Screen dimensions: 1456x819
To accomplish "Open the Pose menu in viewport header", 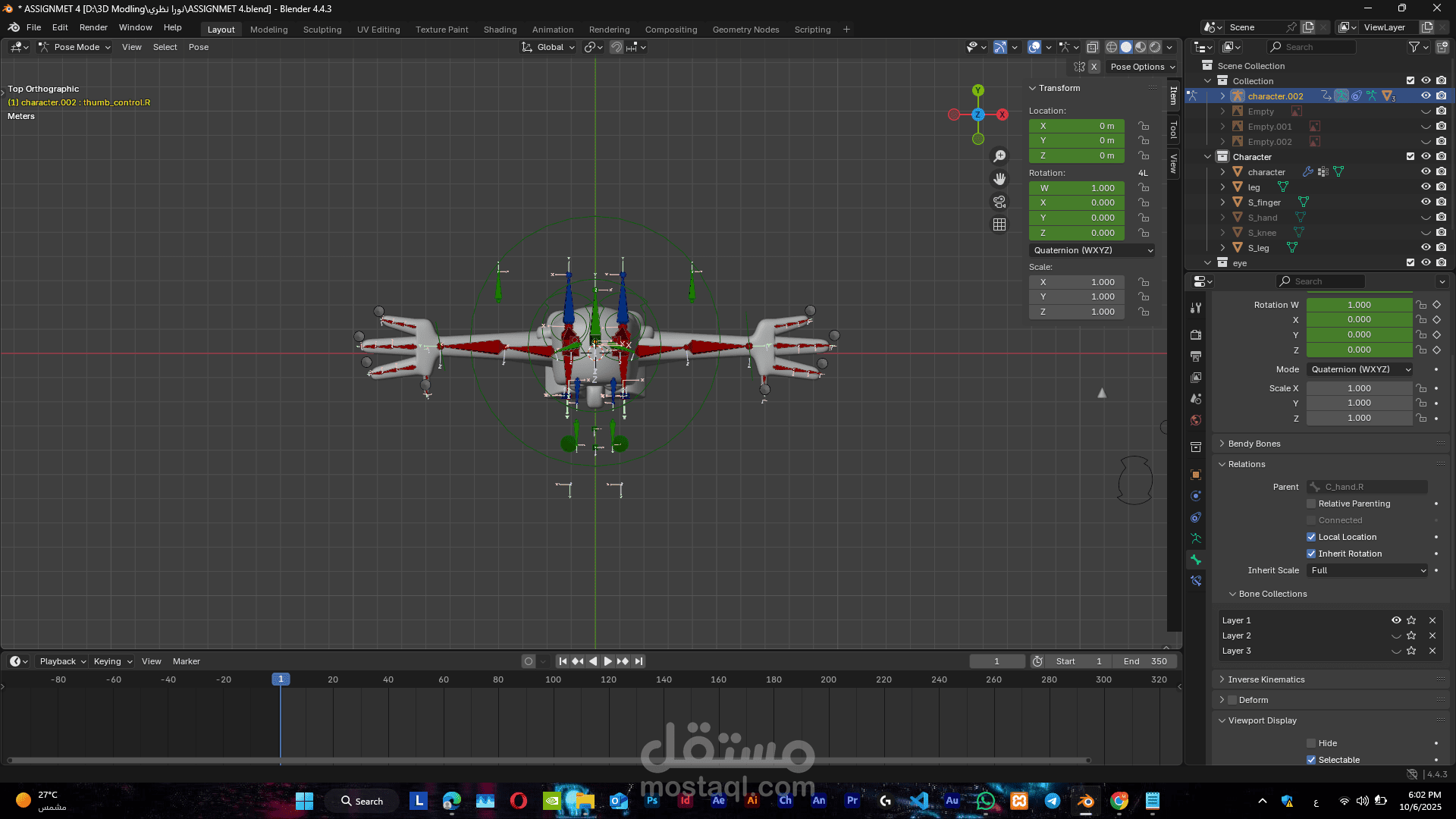I will coord(199,47).
